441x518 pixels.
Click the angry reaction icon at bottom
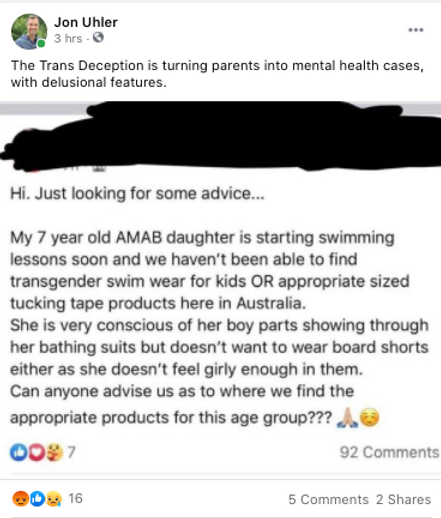click(x=20, y=499)
